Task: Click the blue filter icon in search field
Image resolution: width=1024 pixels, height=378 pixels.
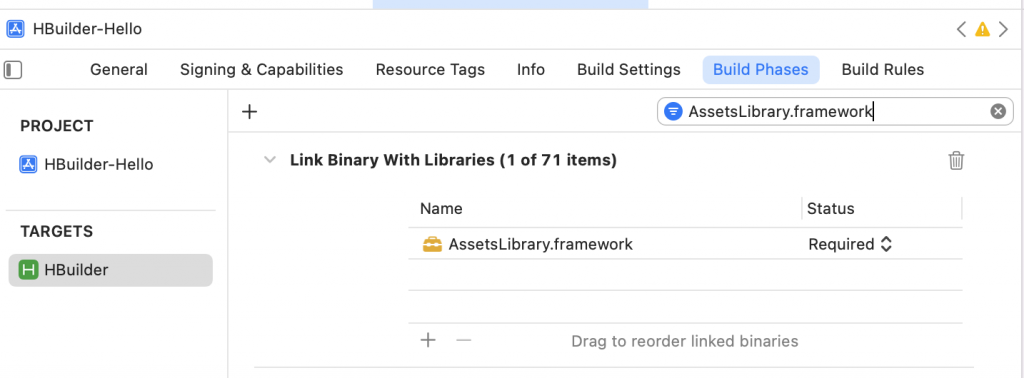Action: 673,112
